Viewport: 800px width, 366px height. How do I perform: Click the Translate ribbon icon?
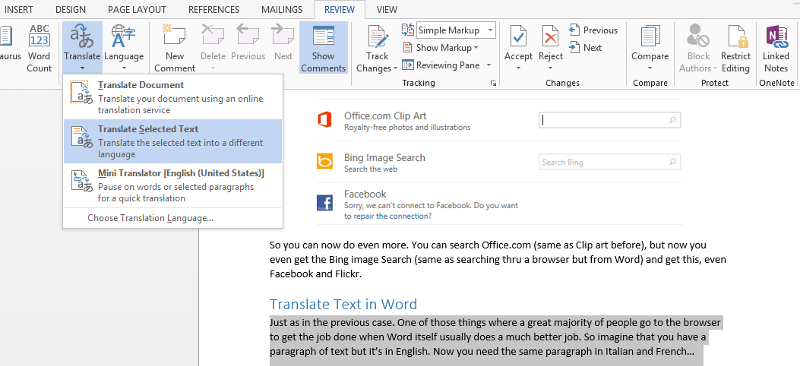click(x=82, y=36)
